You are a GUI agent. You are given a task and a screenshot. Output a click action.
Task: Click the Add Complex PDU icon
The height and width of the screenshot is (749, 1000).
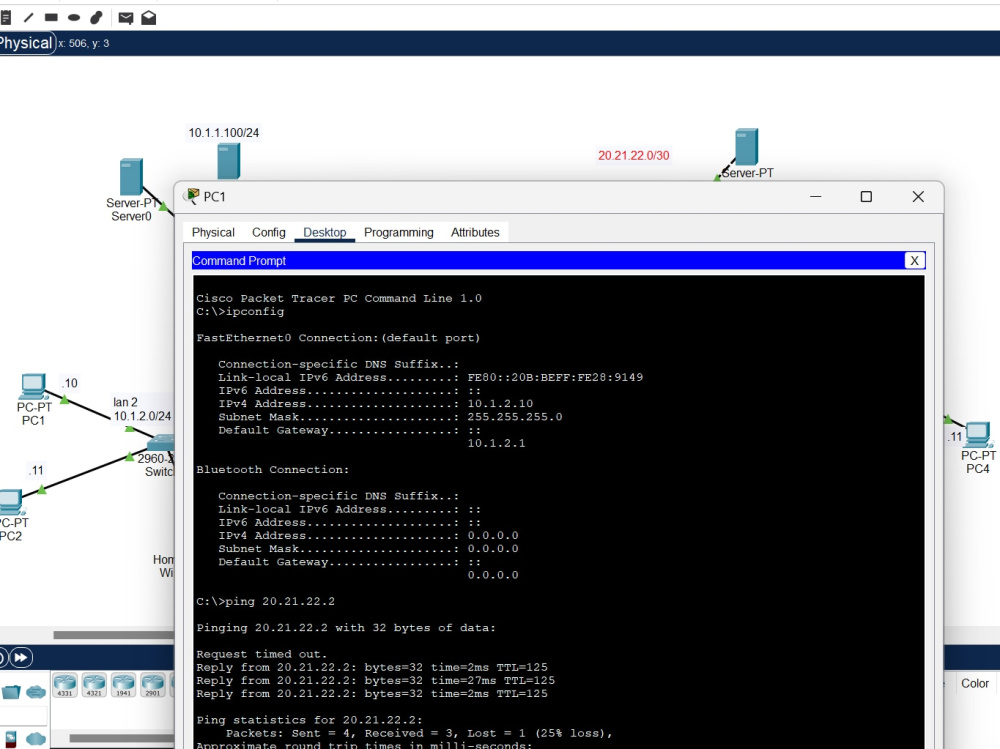point(148,17)
